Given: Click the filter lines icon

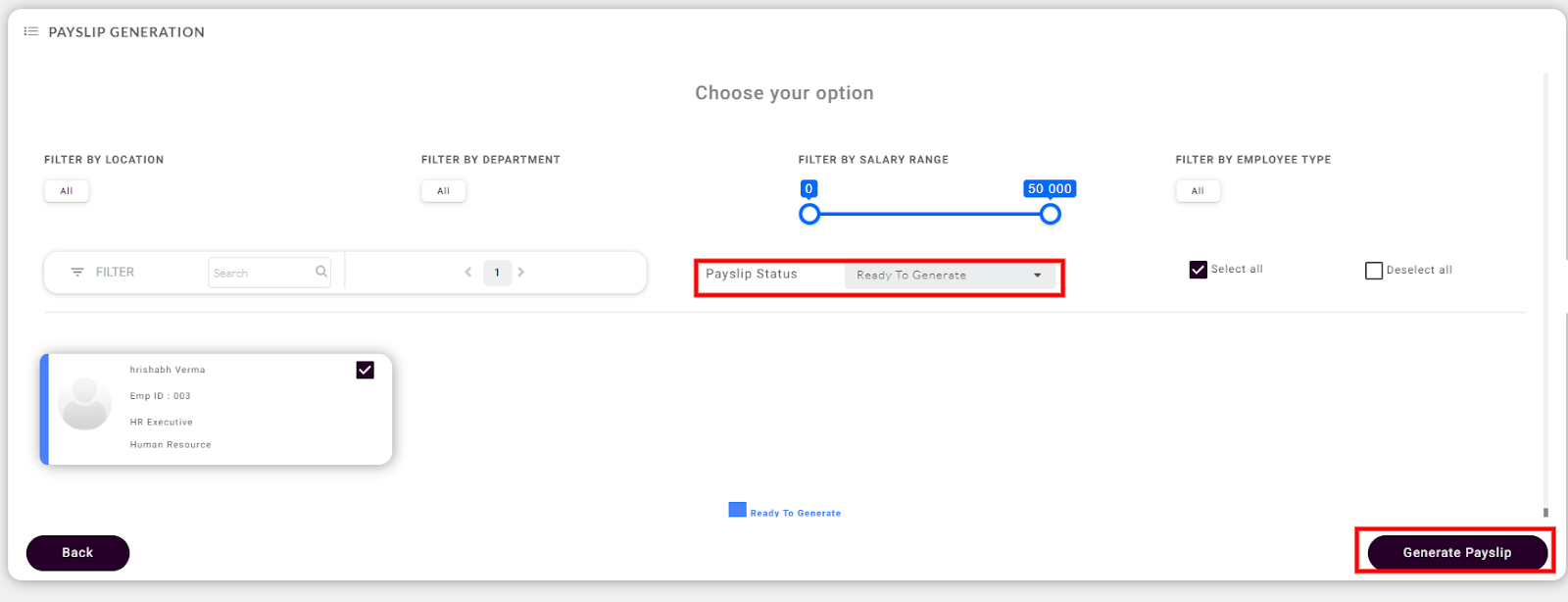Looking at the screenshot, I should pyautogui.click(x=77, y=273).
